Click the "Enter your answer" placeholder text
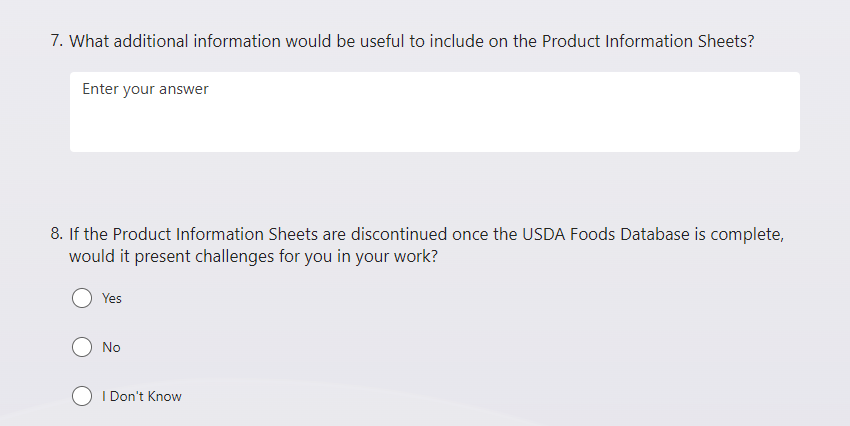Image resolution: width=850 pixels, height=426 pixels. coord(145,90)
